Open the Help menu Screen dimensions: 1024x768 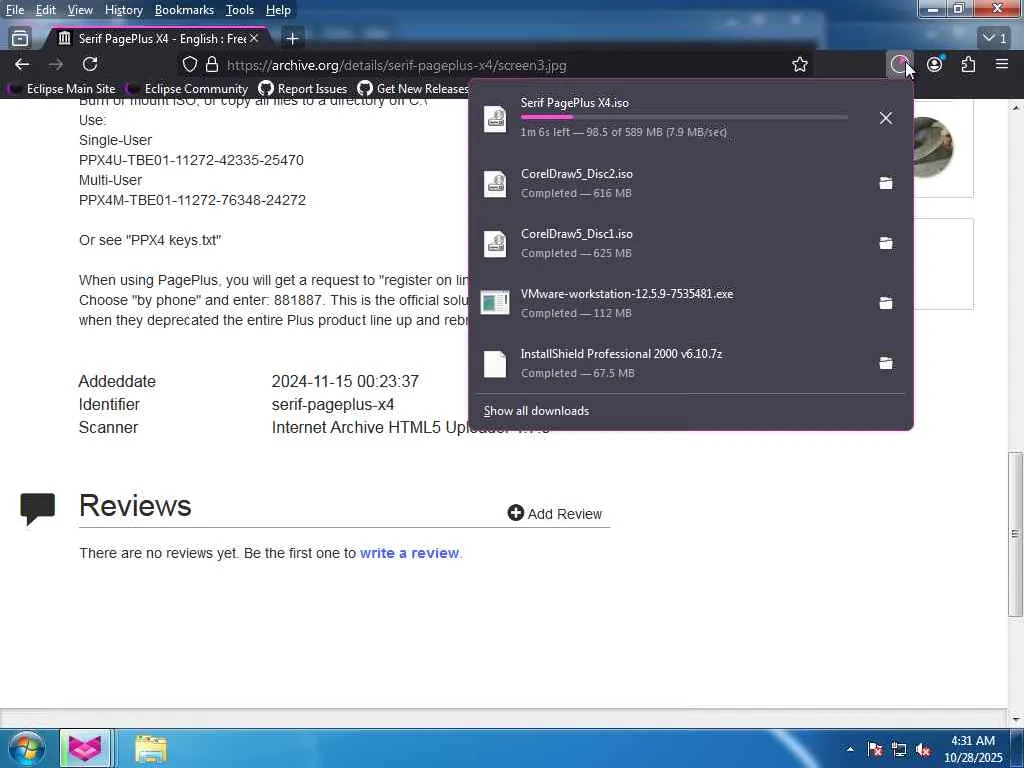(278, 10)
